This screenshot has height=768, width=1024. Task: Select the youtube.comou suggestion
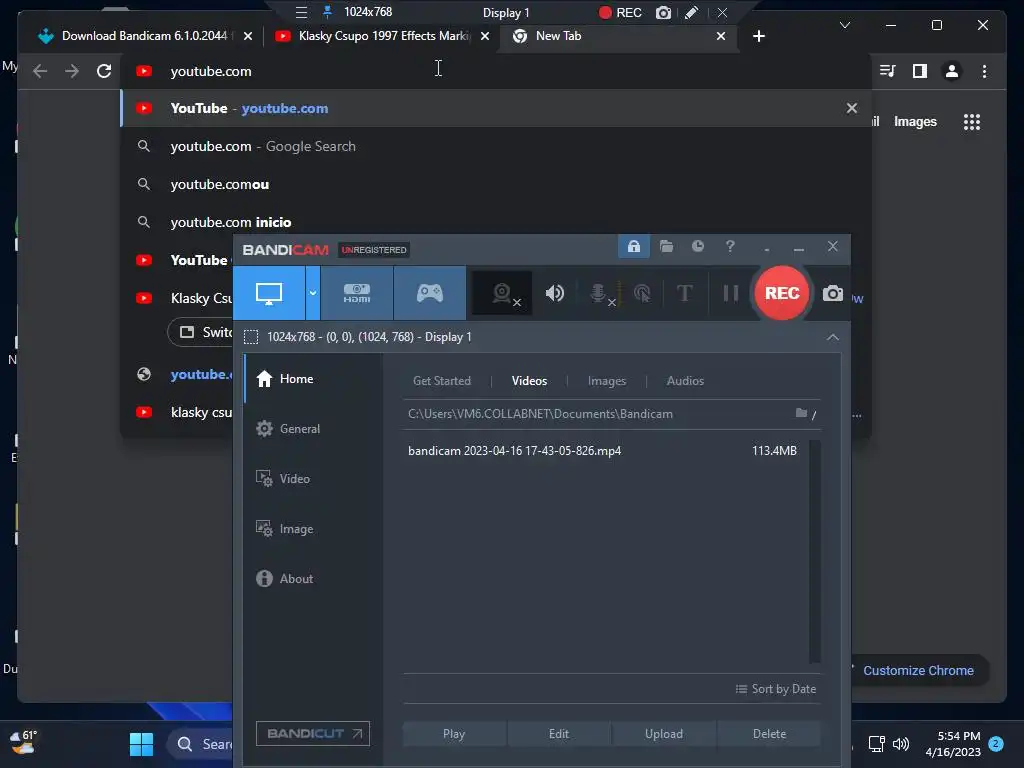[x=496, y=184]
